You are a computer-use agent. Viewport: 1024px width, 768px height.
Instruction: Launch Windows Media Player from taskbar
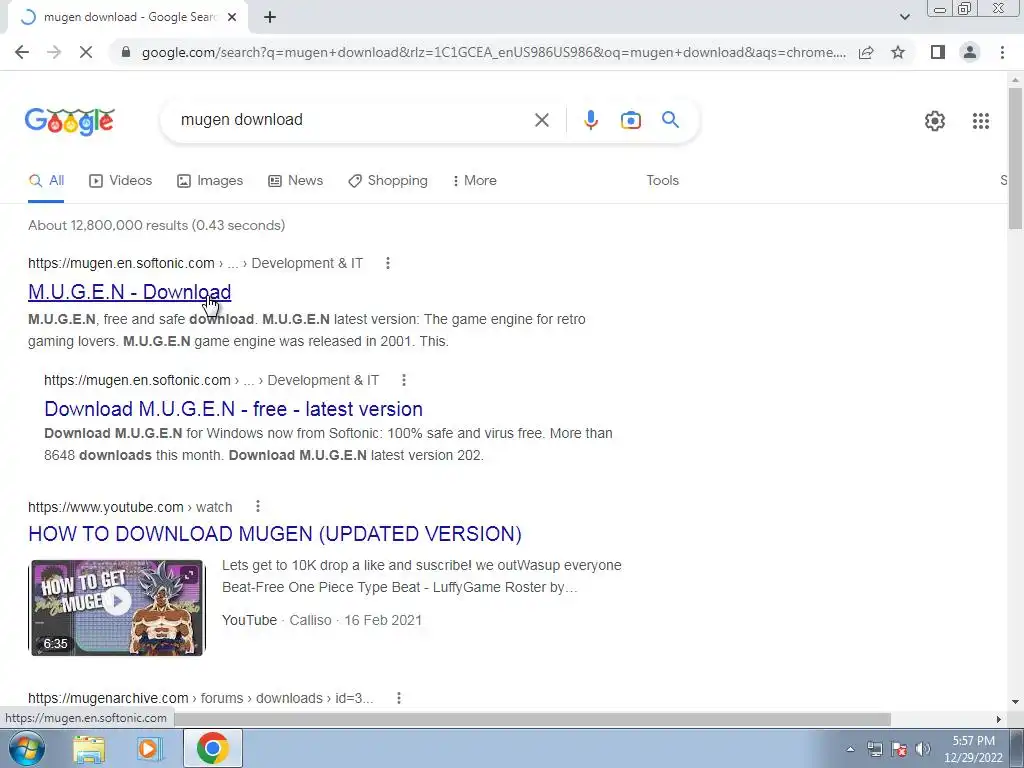[149, 749]
